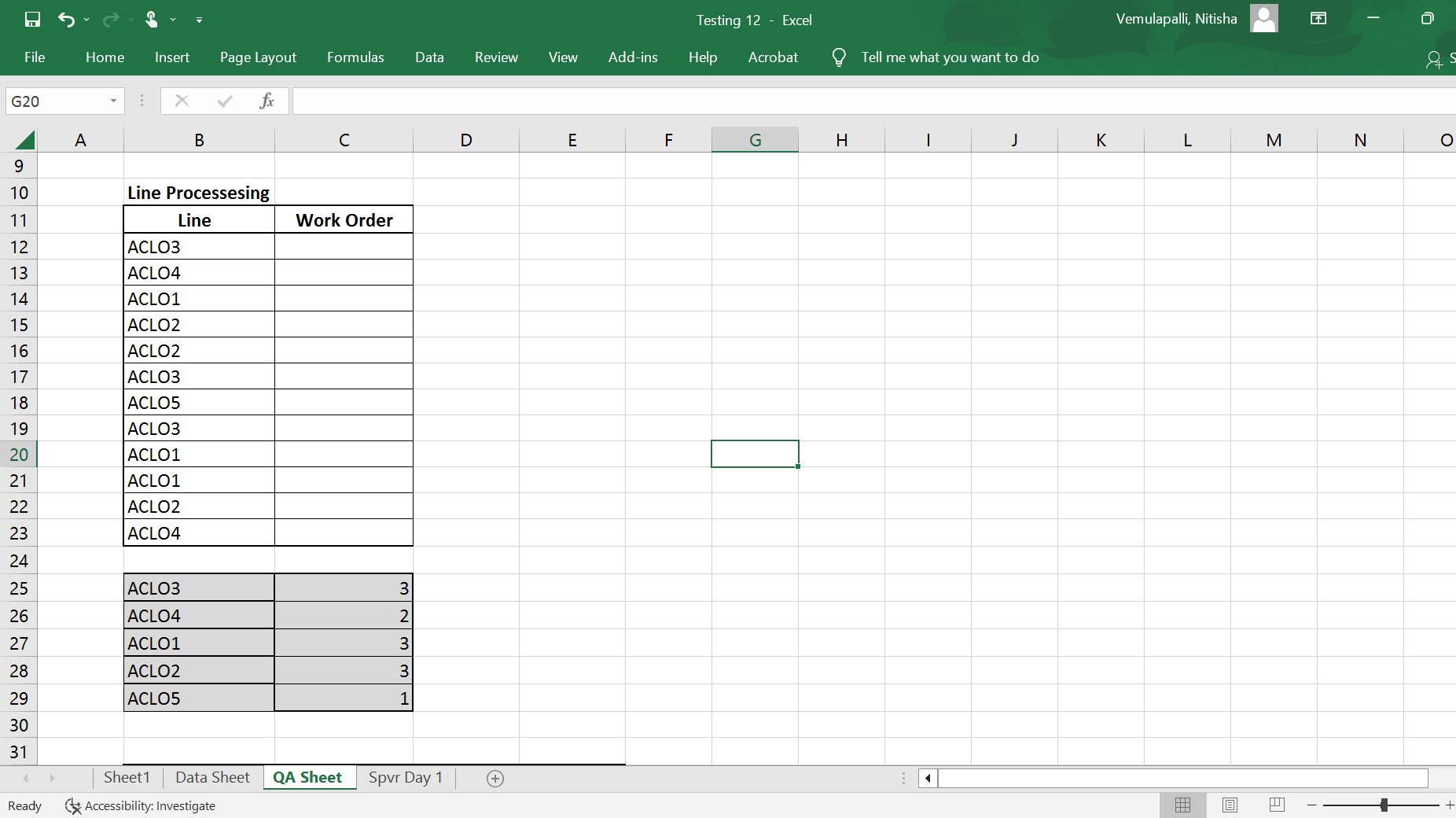
Task: Switch to the Data Sheet tab
Action: point(211,777)
